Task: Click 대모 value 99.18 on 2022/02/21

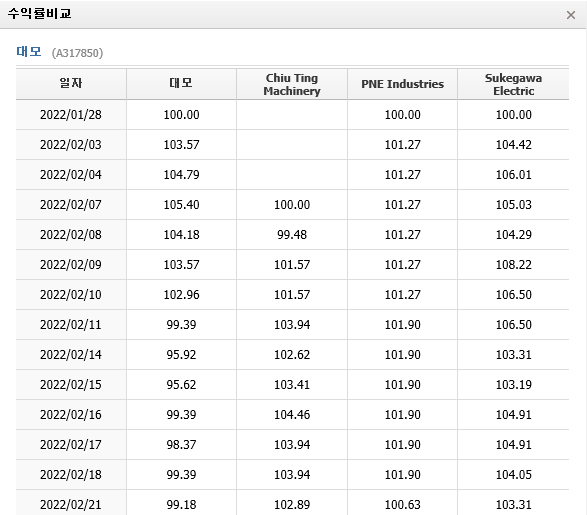Action: [181, 504]
